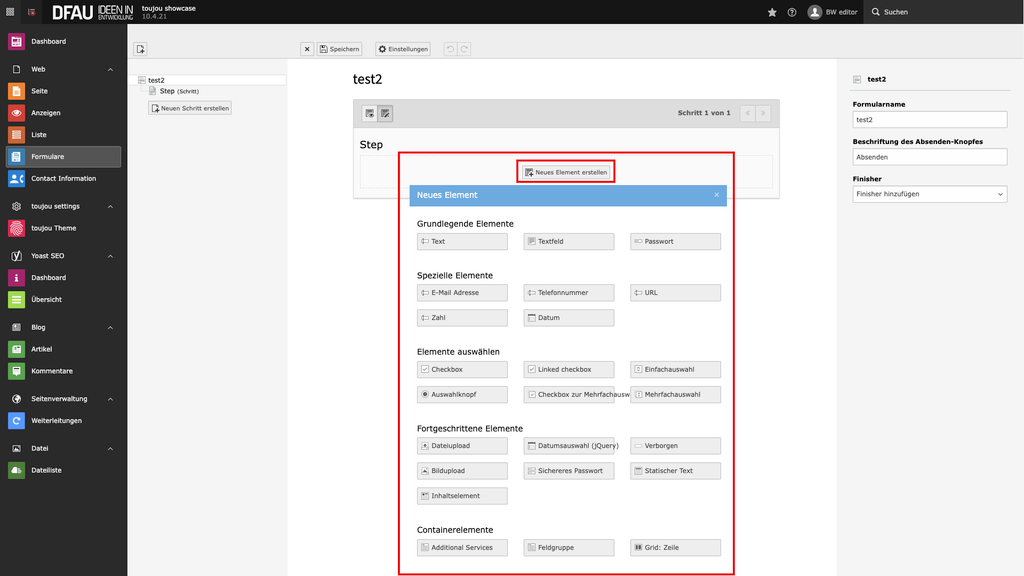Image resolution: width=1024 pixels, height=576 pixels.
Task: Add a Dateiupload element
Action: (x=462, y=446)
